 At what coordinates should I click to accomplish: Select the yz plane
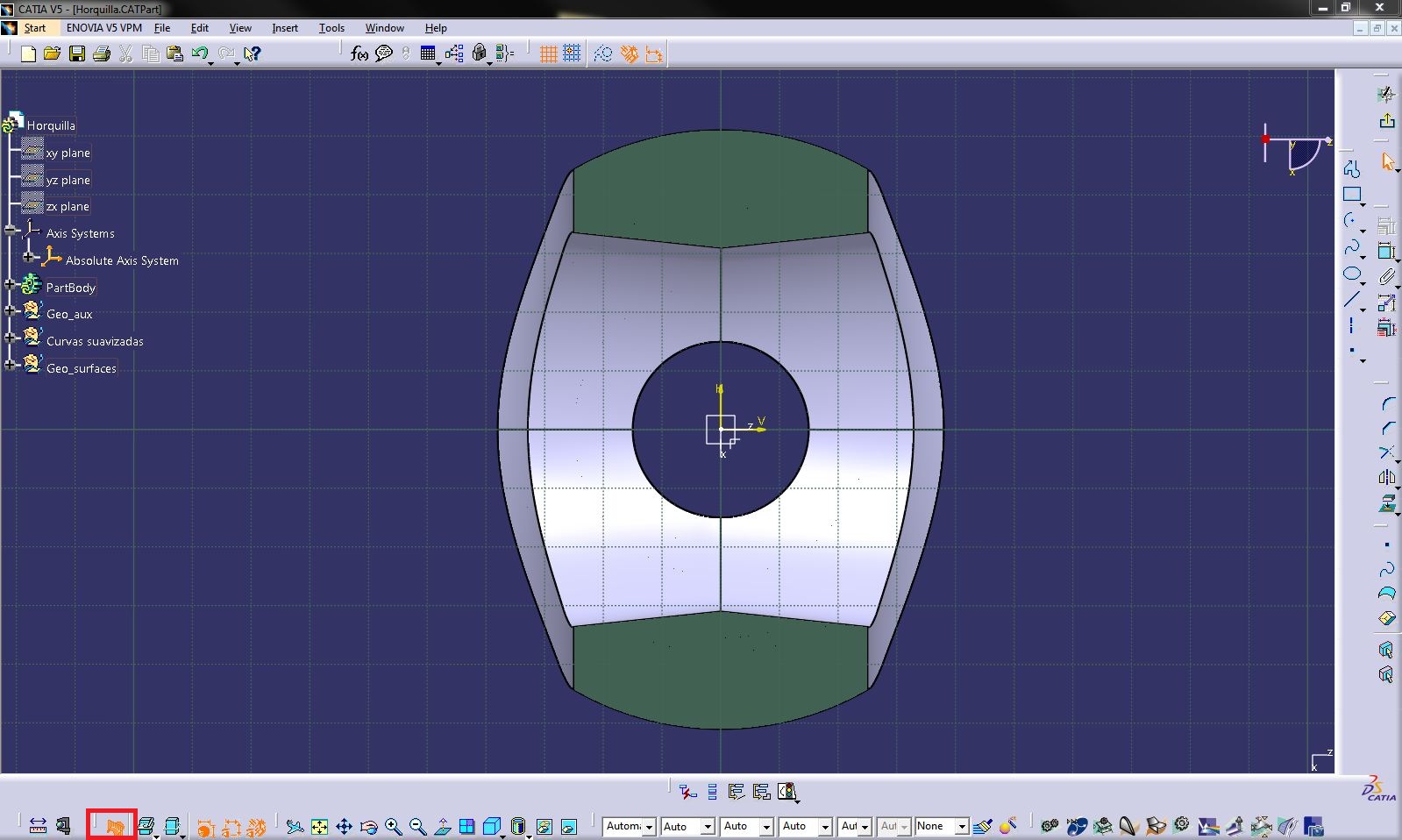68,180
